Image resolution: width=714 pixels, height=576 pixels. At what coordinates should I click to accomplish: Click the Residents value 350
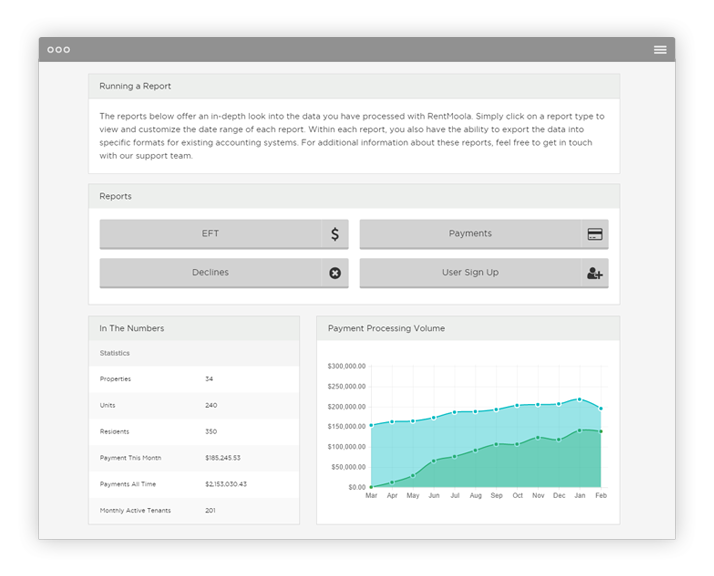click(211, 431)
